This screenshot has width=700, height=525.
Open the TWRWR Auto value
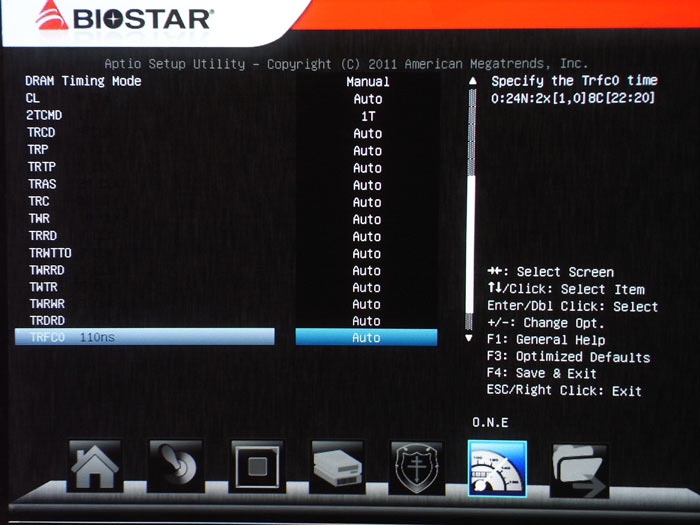pos(367,304)
